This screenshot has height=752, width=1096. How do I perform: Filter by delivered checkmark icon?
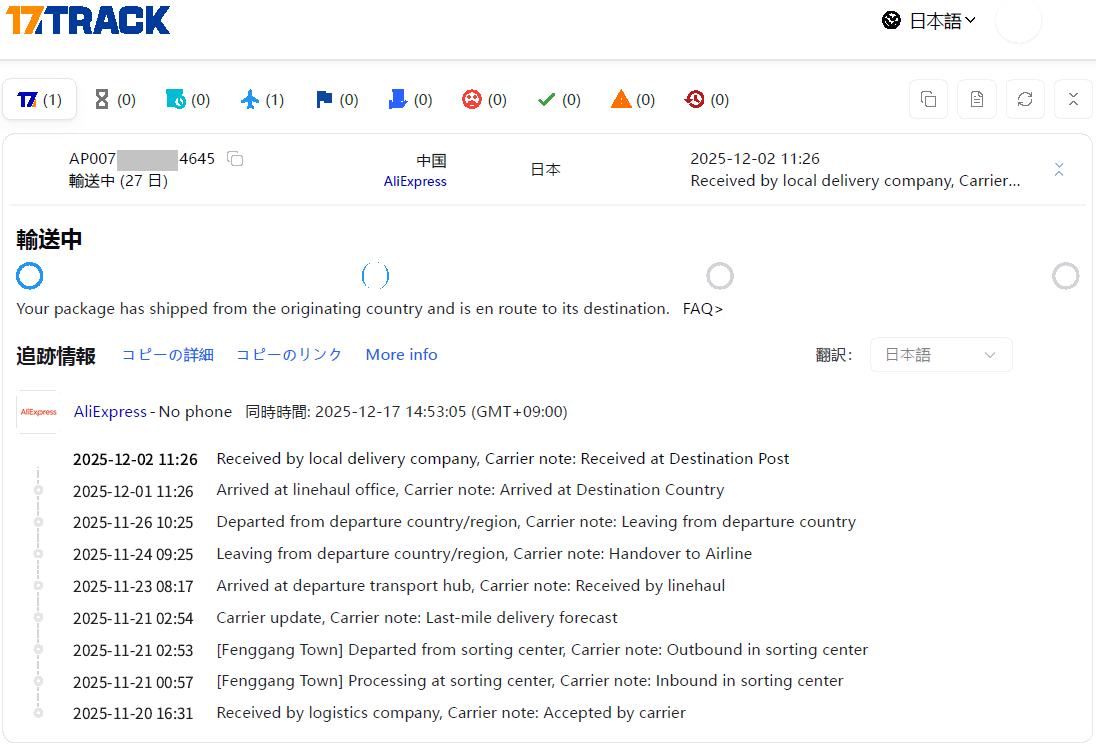[559, 100]
